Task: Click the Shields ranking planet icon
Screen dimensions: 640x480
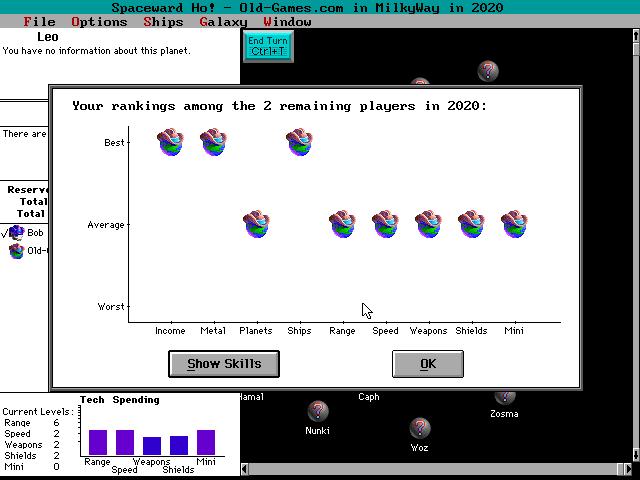Action: point(471,224)
